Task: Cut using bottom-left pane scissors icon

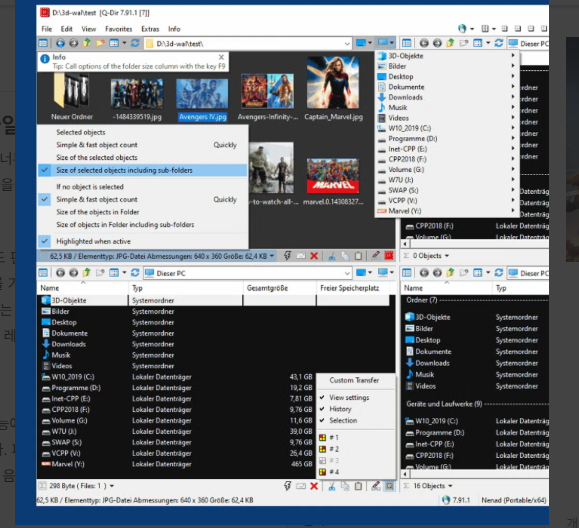Action: point(332,486)
